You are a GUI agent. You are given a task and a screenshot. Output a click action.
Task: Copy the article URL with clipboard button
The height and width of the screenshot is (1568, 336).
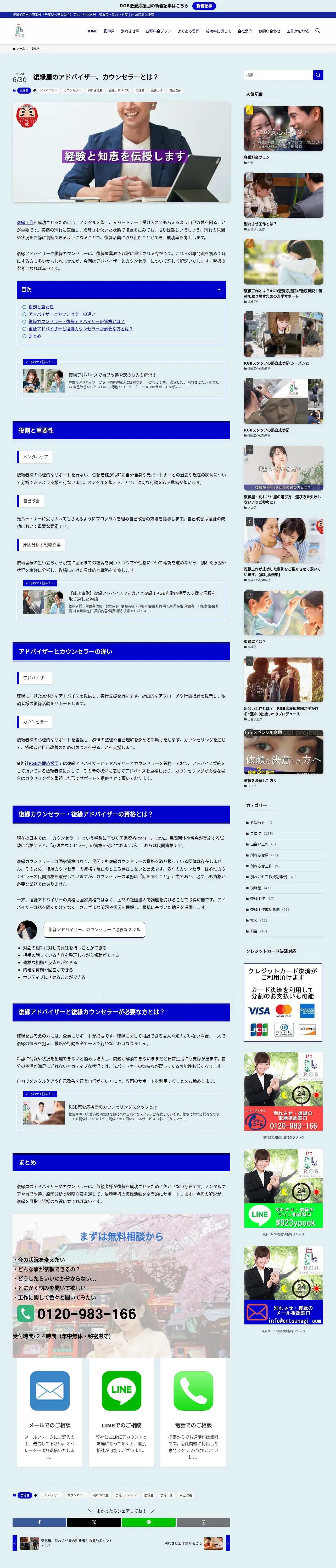click(x=203, y=1522)
